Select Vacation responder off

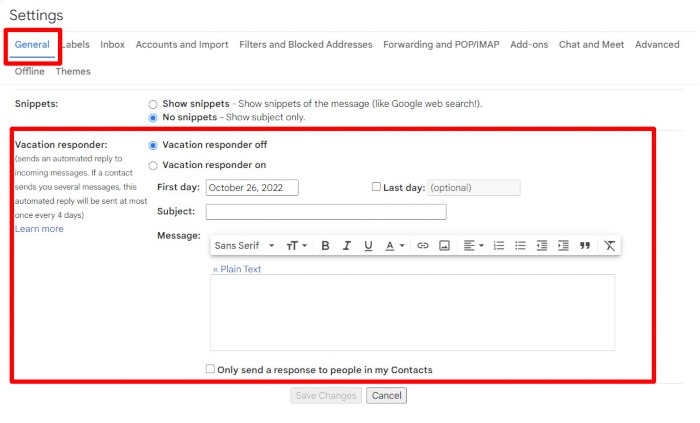pos(153,145)
